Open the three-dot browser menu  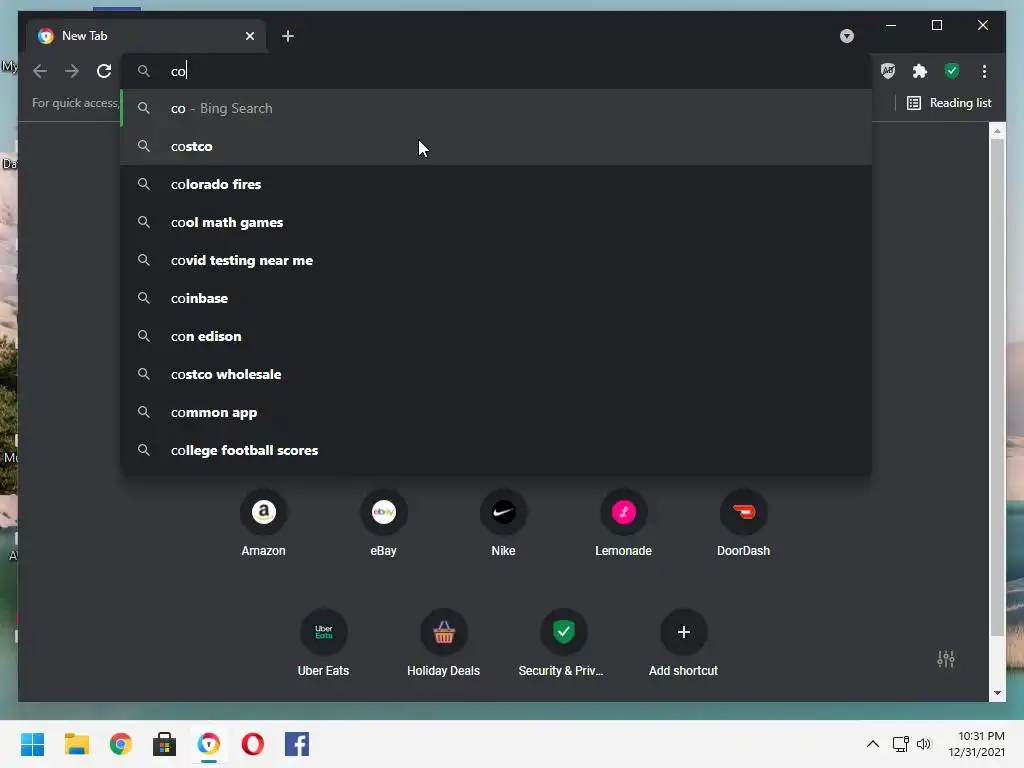coord(984,71)
